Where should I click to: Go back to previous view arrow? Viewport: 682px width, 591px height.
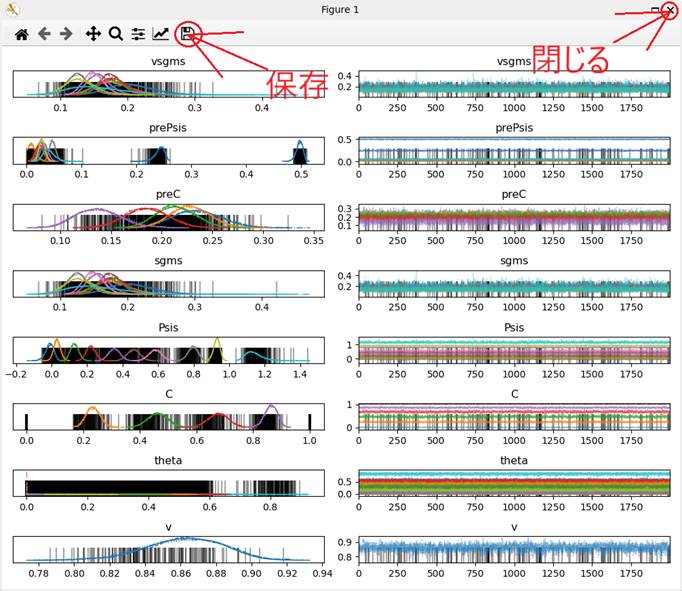(44, 34)
